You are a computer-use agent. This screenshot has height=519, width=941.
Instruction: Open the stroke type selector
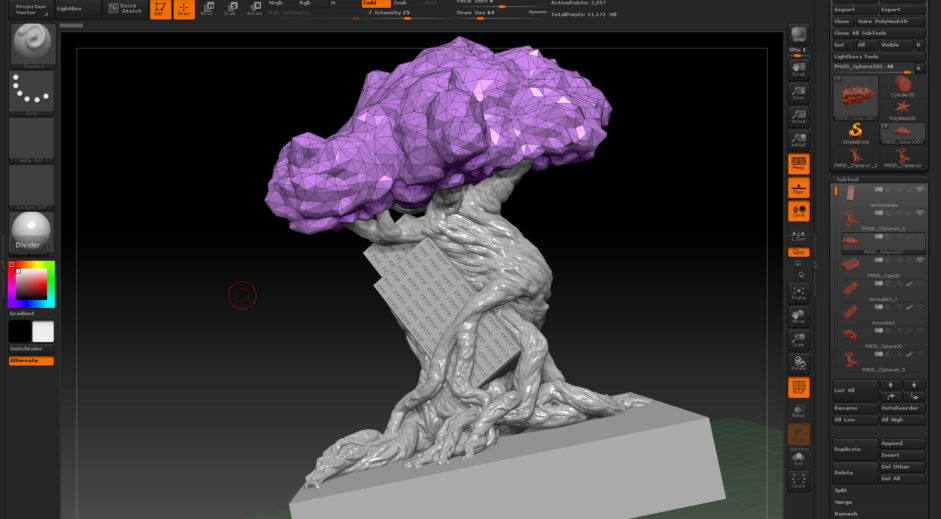click(31, 92)
